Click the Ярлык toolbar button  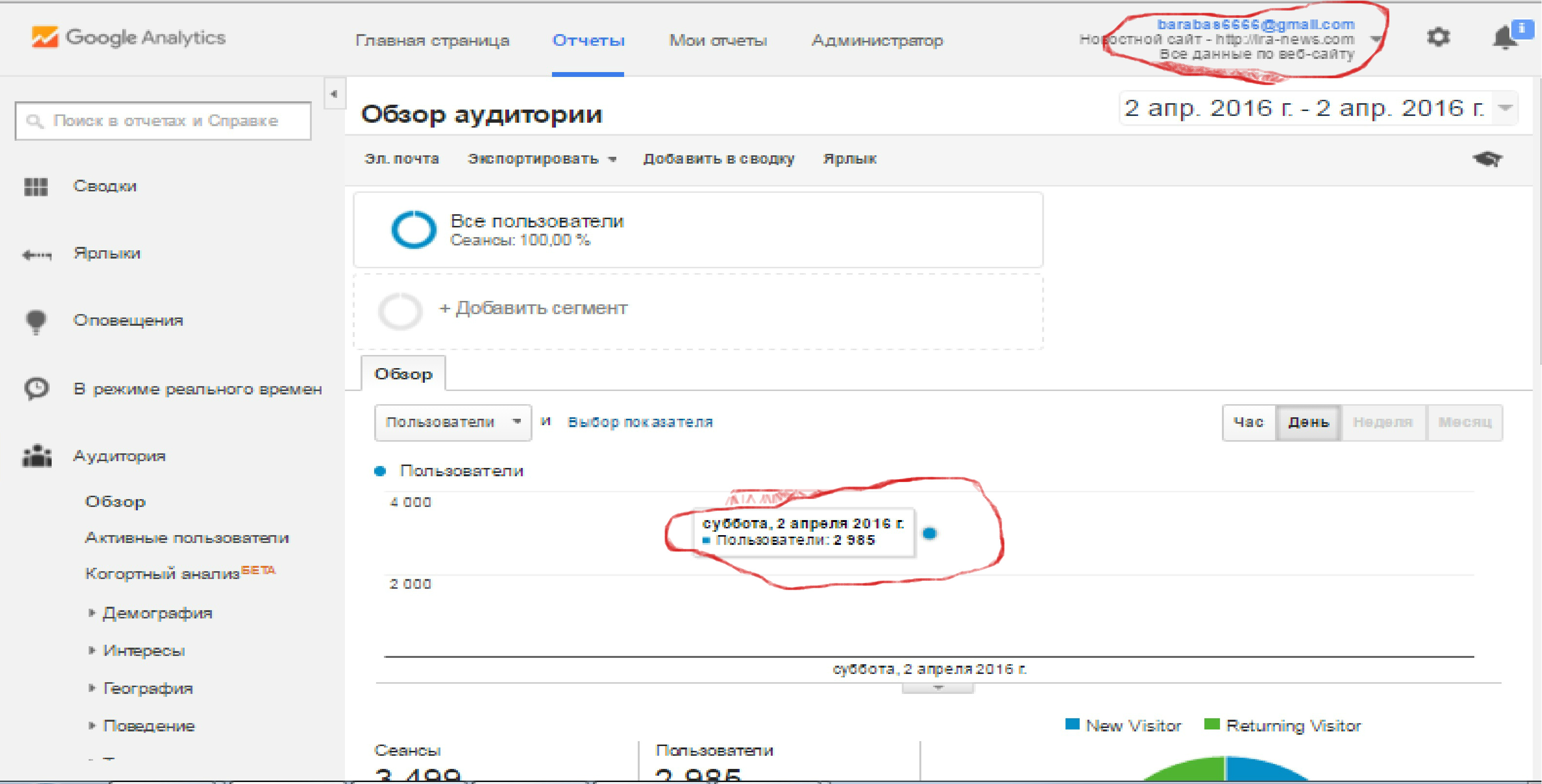[849, 159]
